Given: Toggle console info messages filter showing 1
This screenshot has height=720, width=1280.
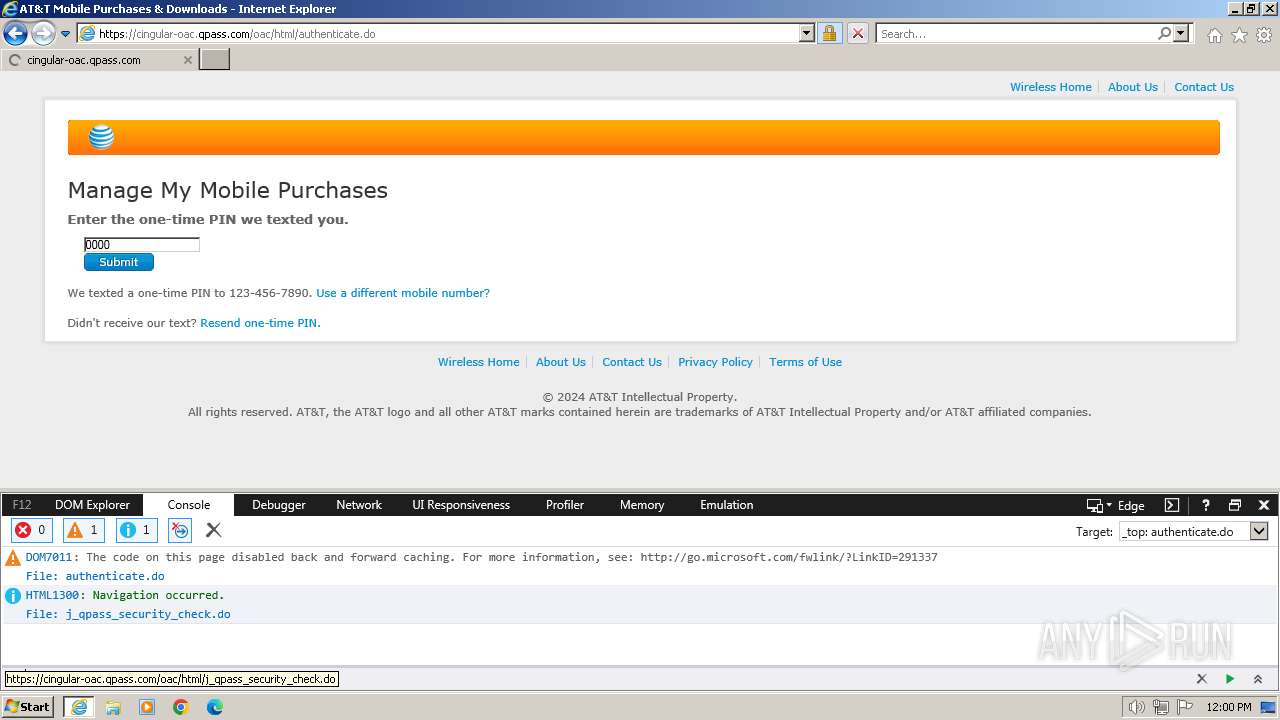Looking at the screenshot, I should tap(136, 530).
